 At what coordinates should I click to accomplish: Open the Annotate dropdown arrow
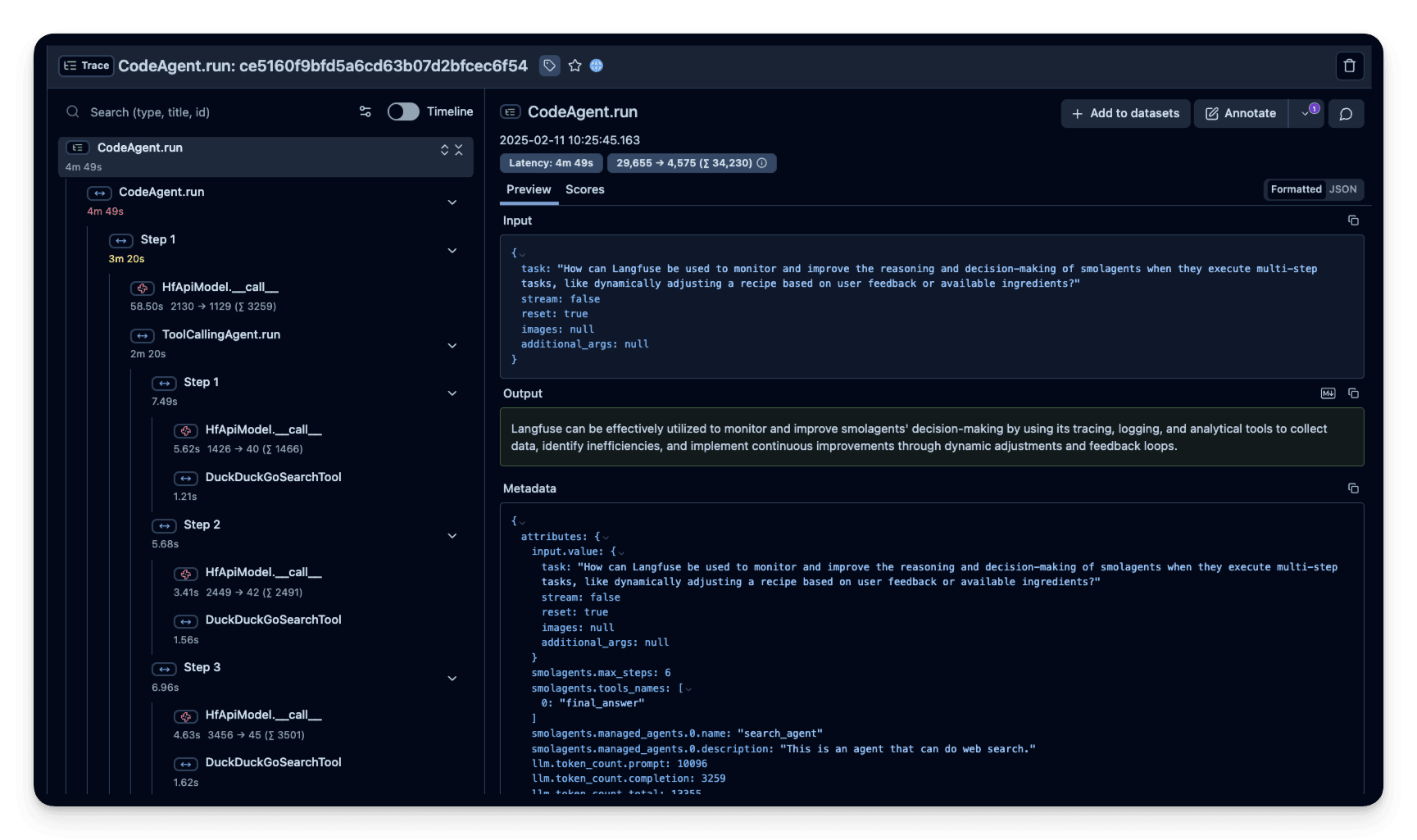tap(1306, 114)
